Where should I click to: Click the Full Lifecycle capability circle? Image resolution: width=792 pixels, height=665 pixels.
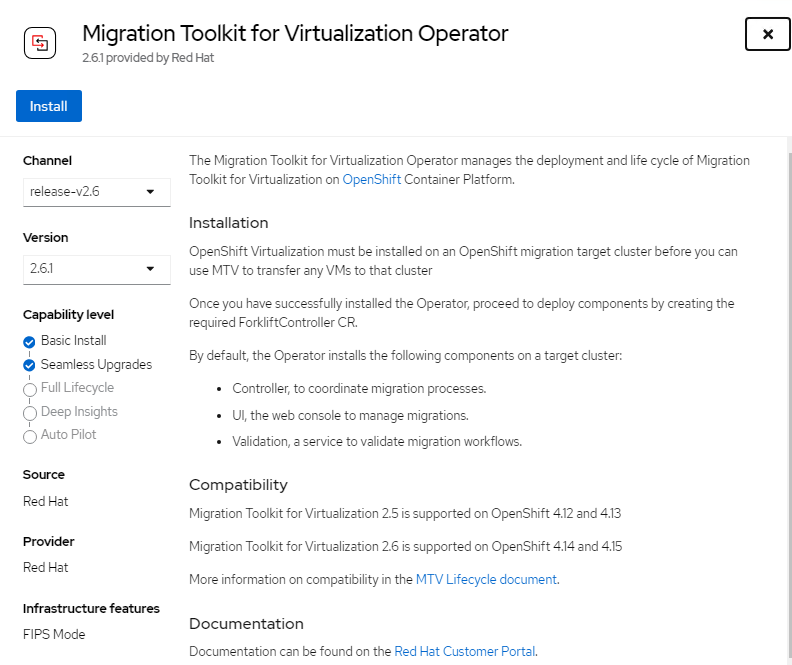point(30,389)
